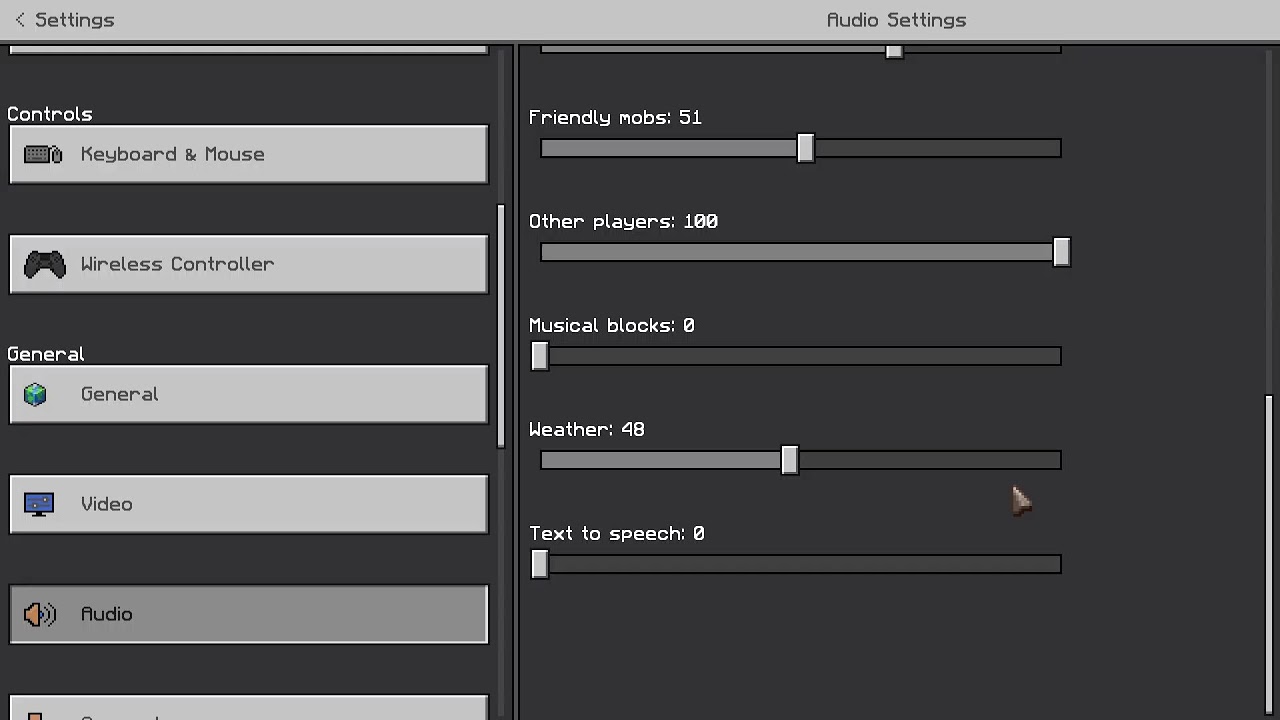Select the partially visible button below Audio

(x=249, y=707)
